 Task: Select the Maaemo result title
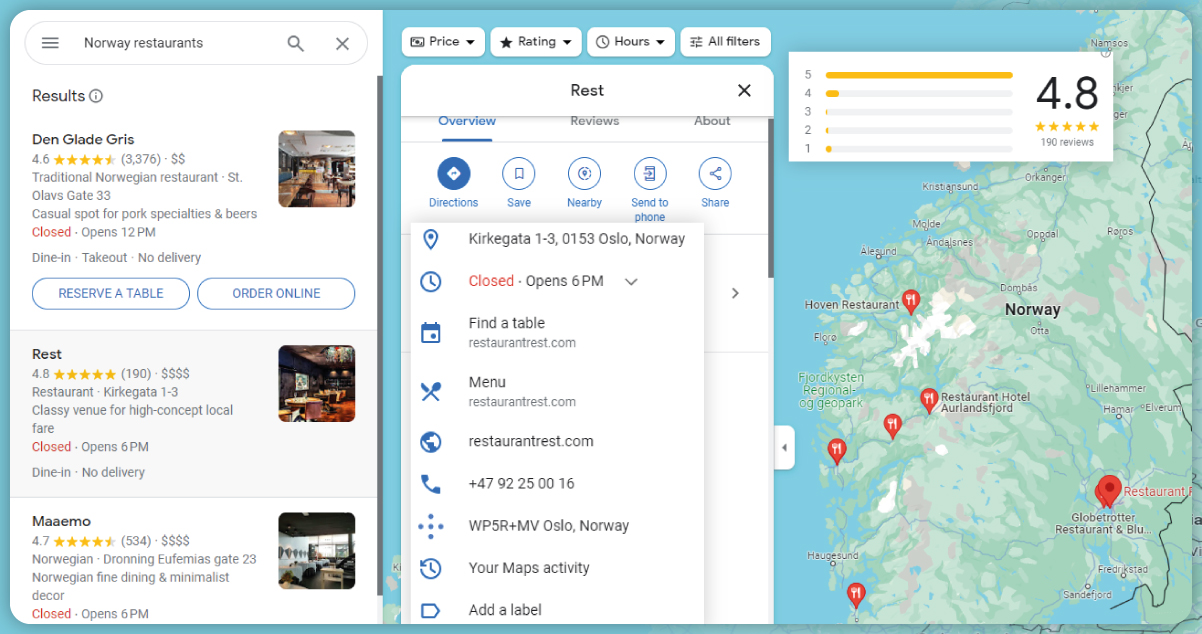[x=61, y=521]
